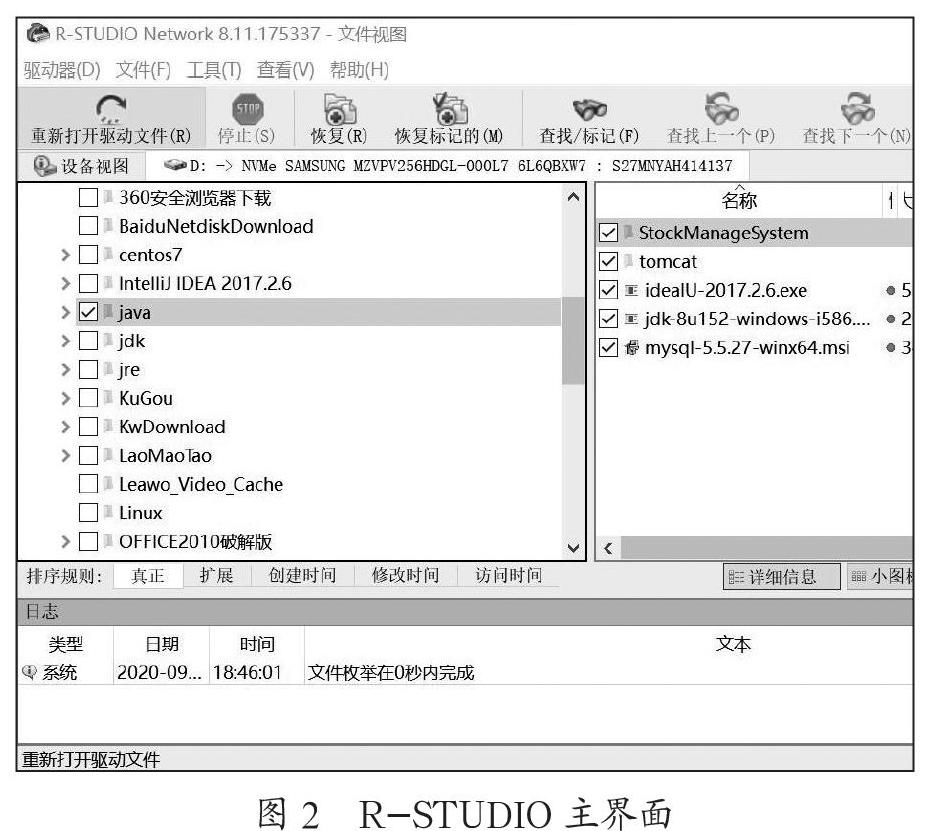Click the Recover Marked (恢复标记的) icon
This screenshot has height=831, width=935.
tap(450, 108)
